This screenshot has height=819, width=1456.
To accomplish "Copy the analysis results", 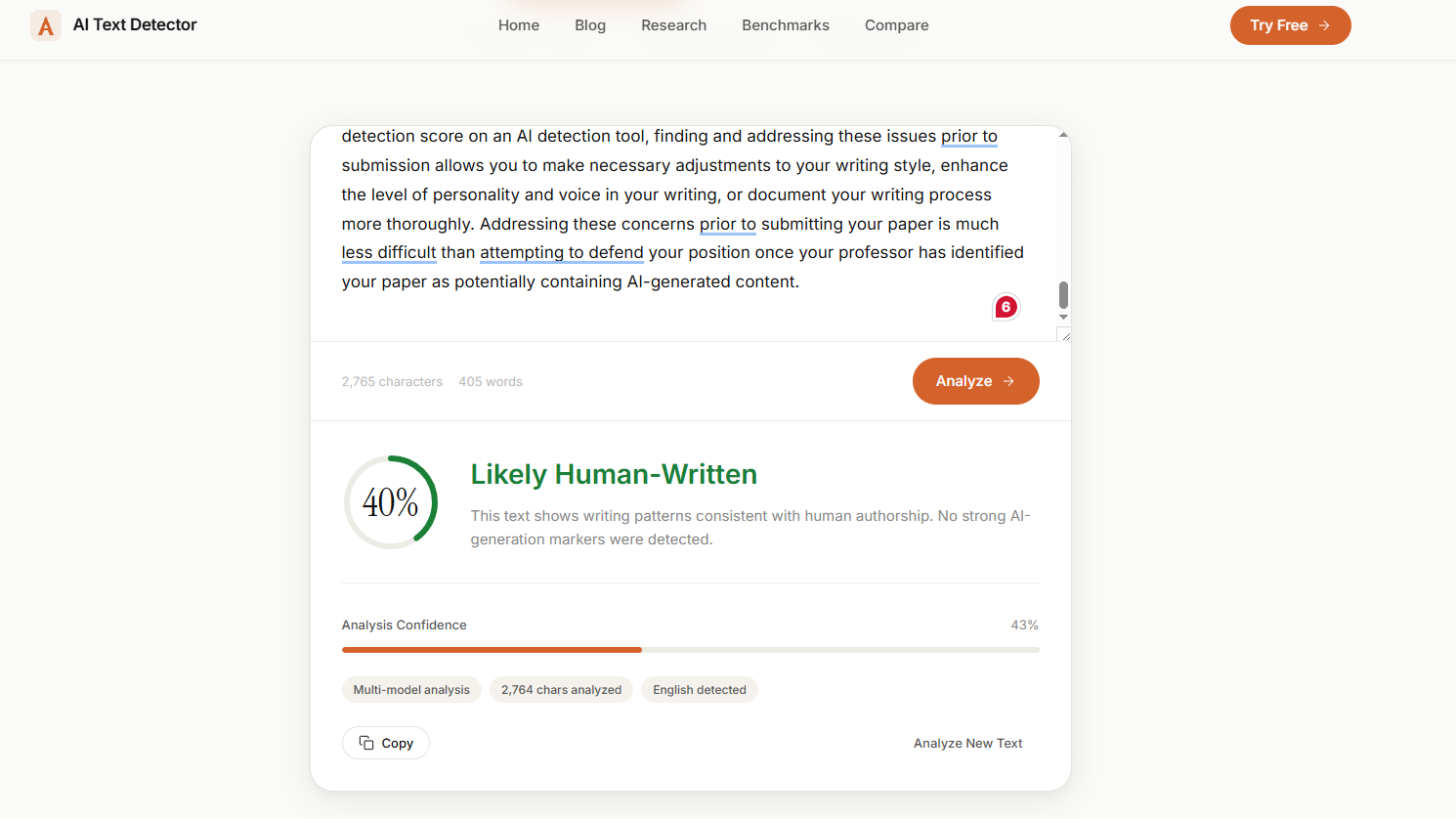I will coord(386,743).
